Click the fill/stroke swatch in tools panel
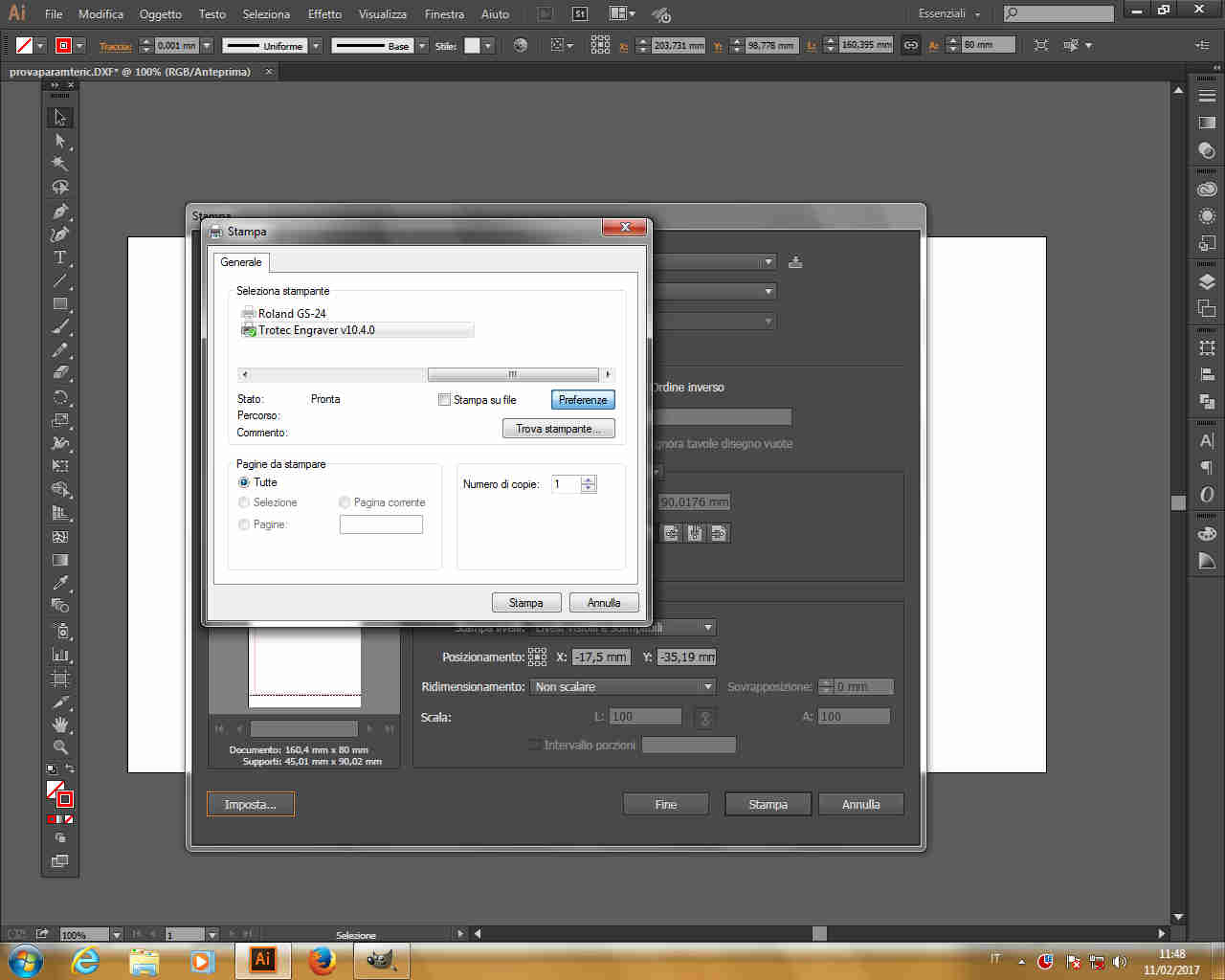This screenshot has width=1225, height=980. point(59,794)
